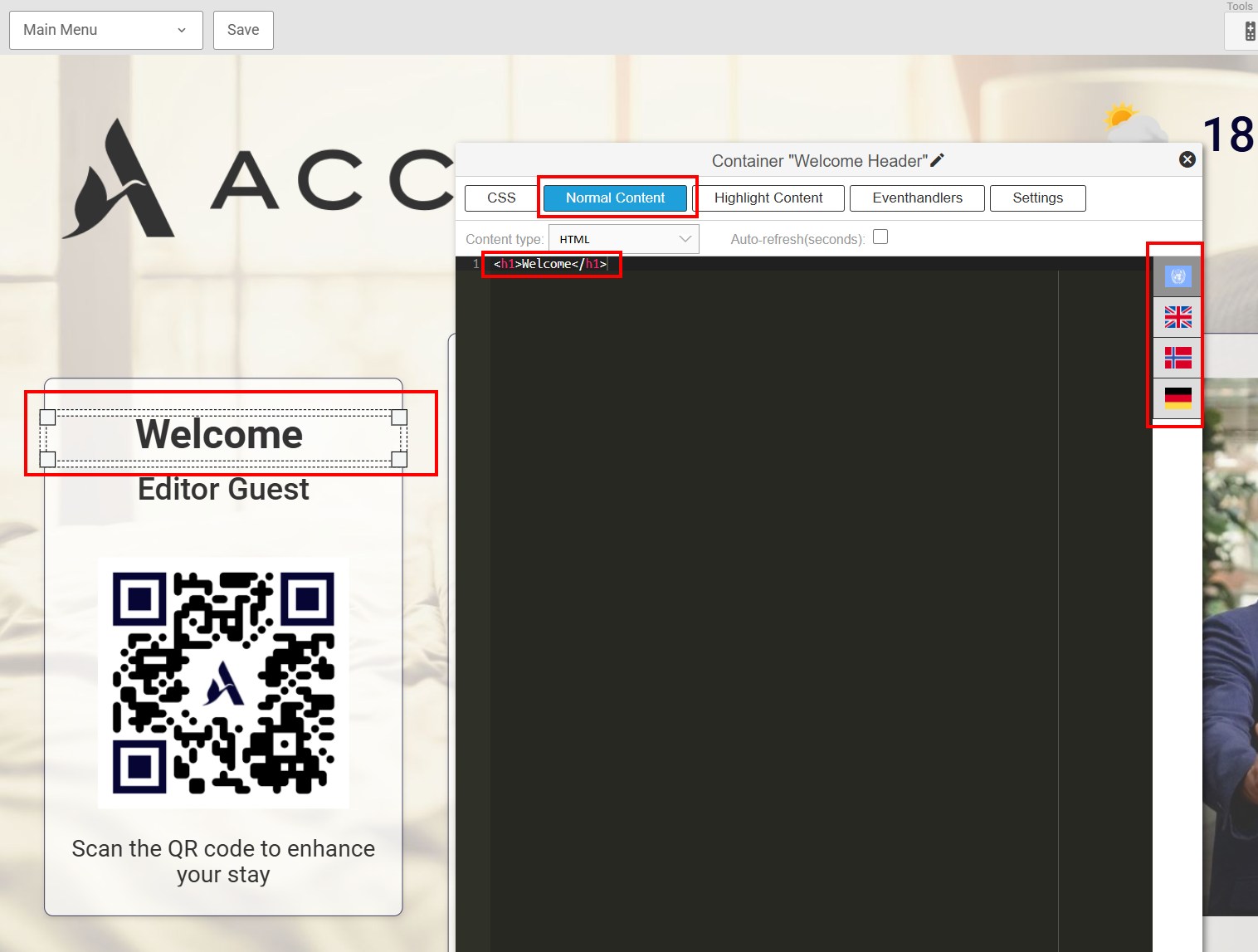Click the temperature number 18
Viewport: 1258px width, 952px height.
1228,134
